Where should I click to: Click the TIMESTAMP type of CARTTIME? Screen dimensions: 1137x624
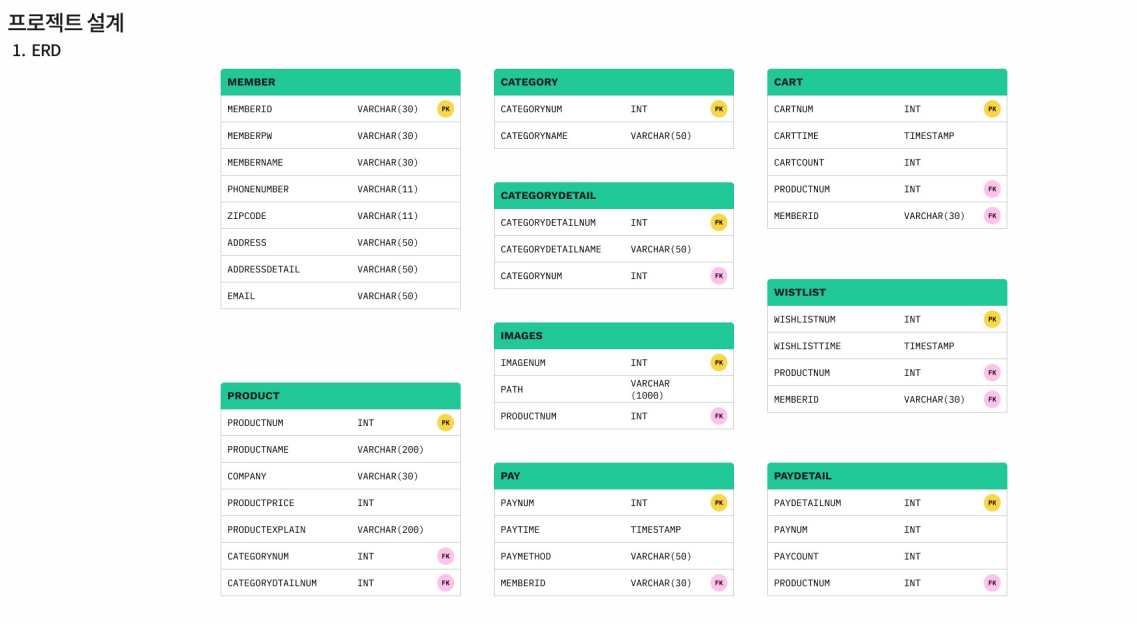[x=929, y=136]
